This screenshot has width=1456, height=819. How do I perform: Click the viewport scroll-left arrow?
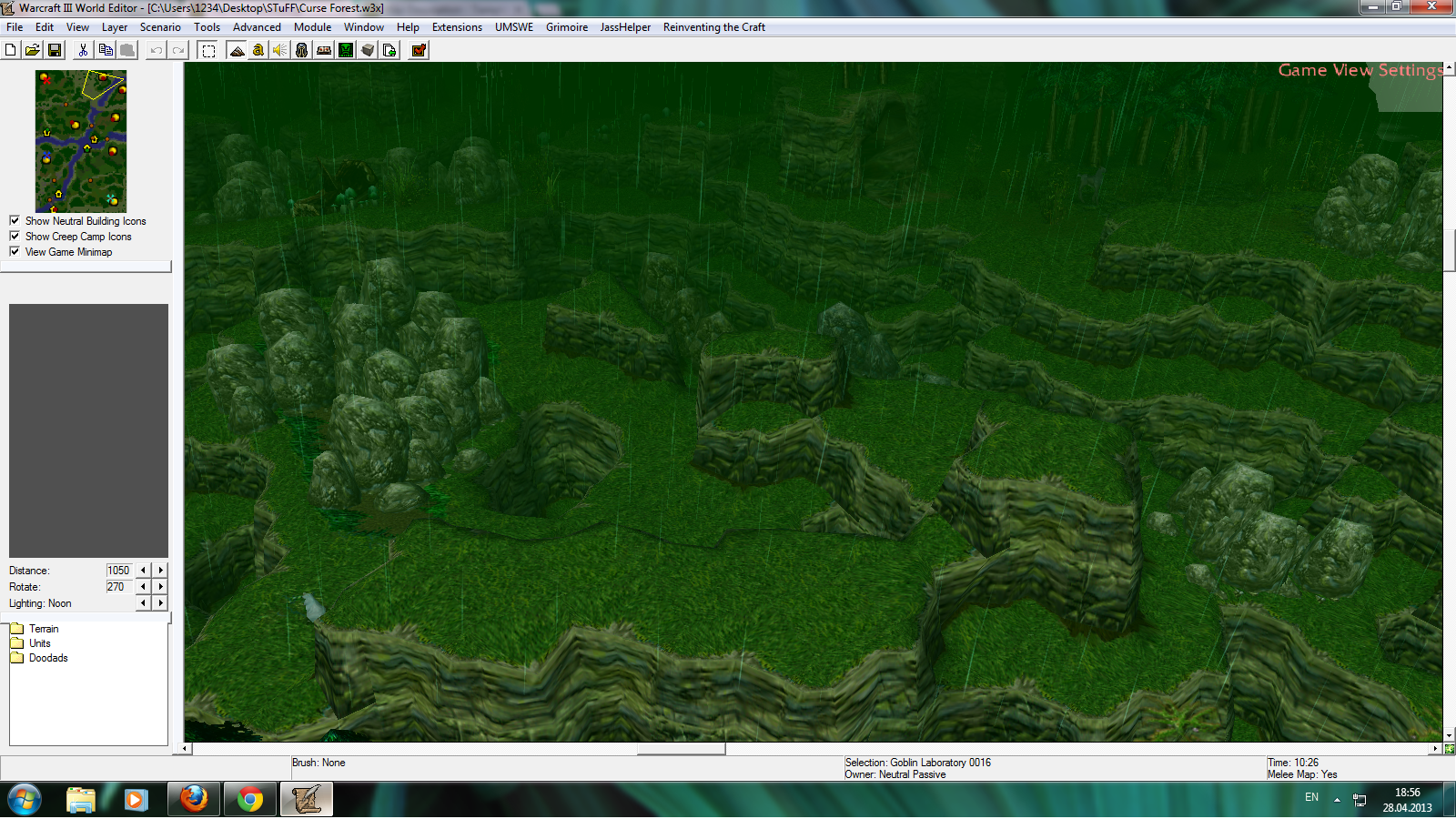tap(185, 749)
